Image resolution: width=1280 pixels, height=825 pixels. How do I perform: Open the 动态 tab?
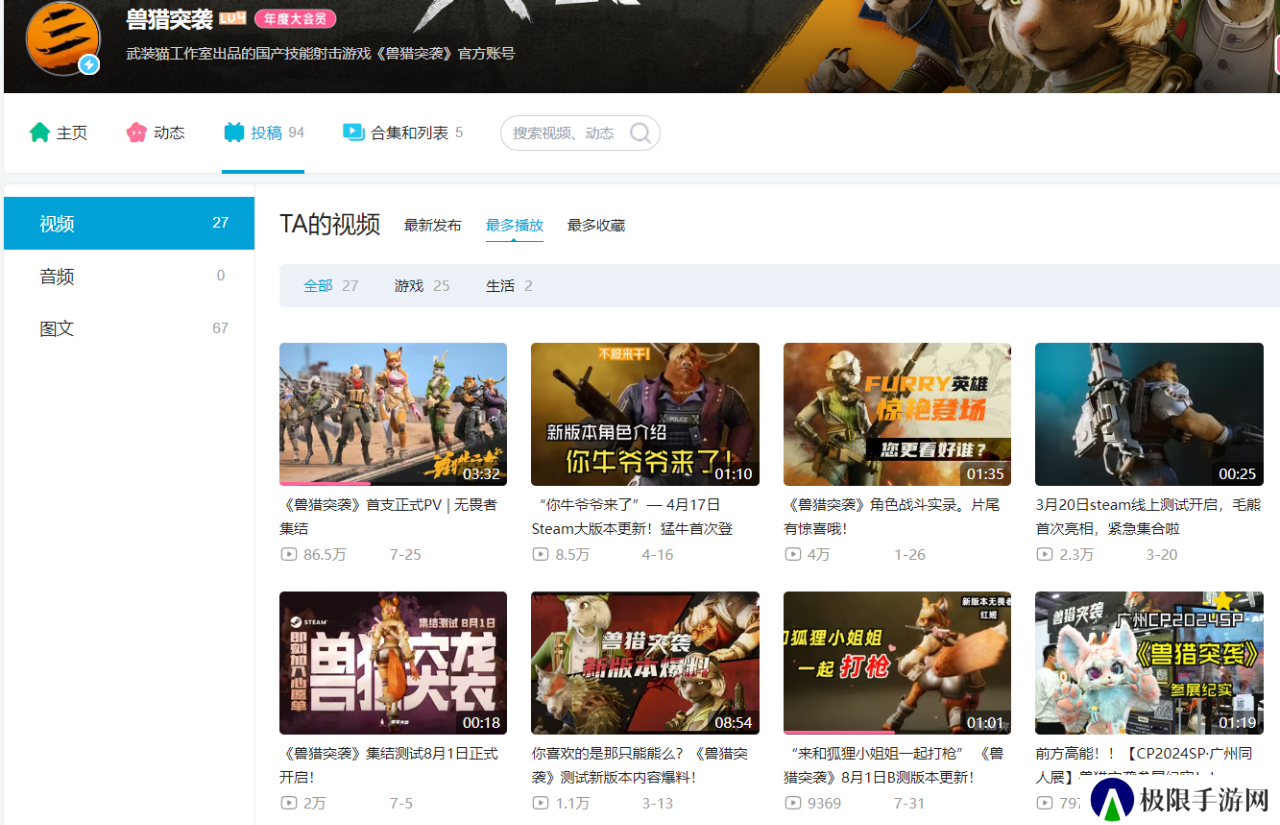[x=156, y=133]
